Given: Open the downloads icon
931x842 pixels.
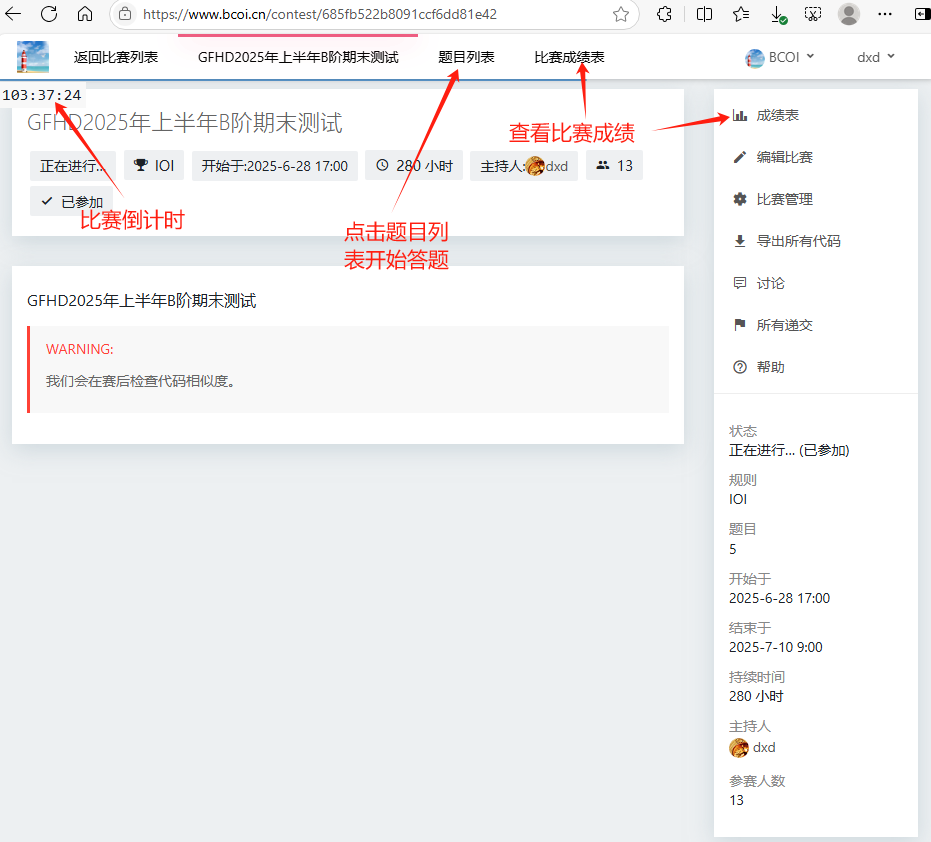Looking at the screenshot, I should point(778,14).
